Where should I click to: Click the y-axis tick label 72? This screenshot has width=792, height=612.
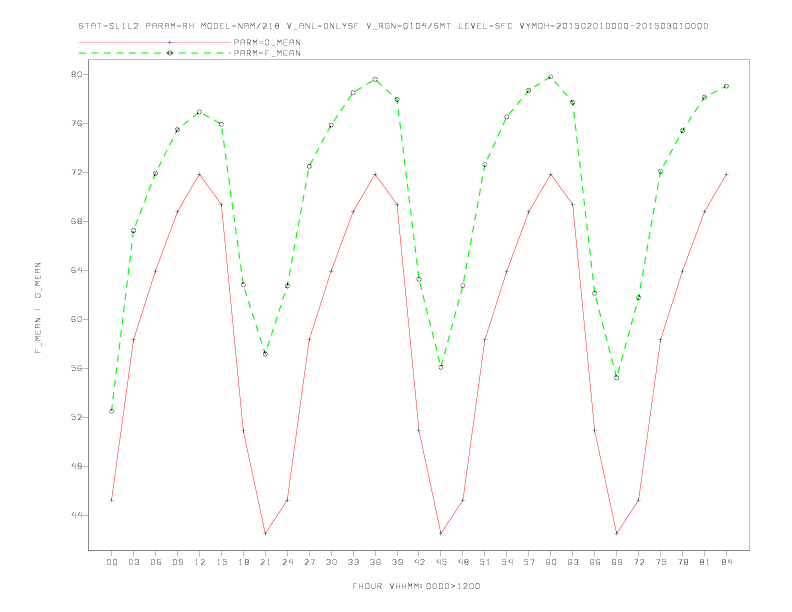(77, 172)
